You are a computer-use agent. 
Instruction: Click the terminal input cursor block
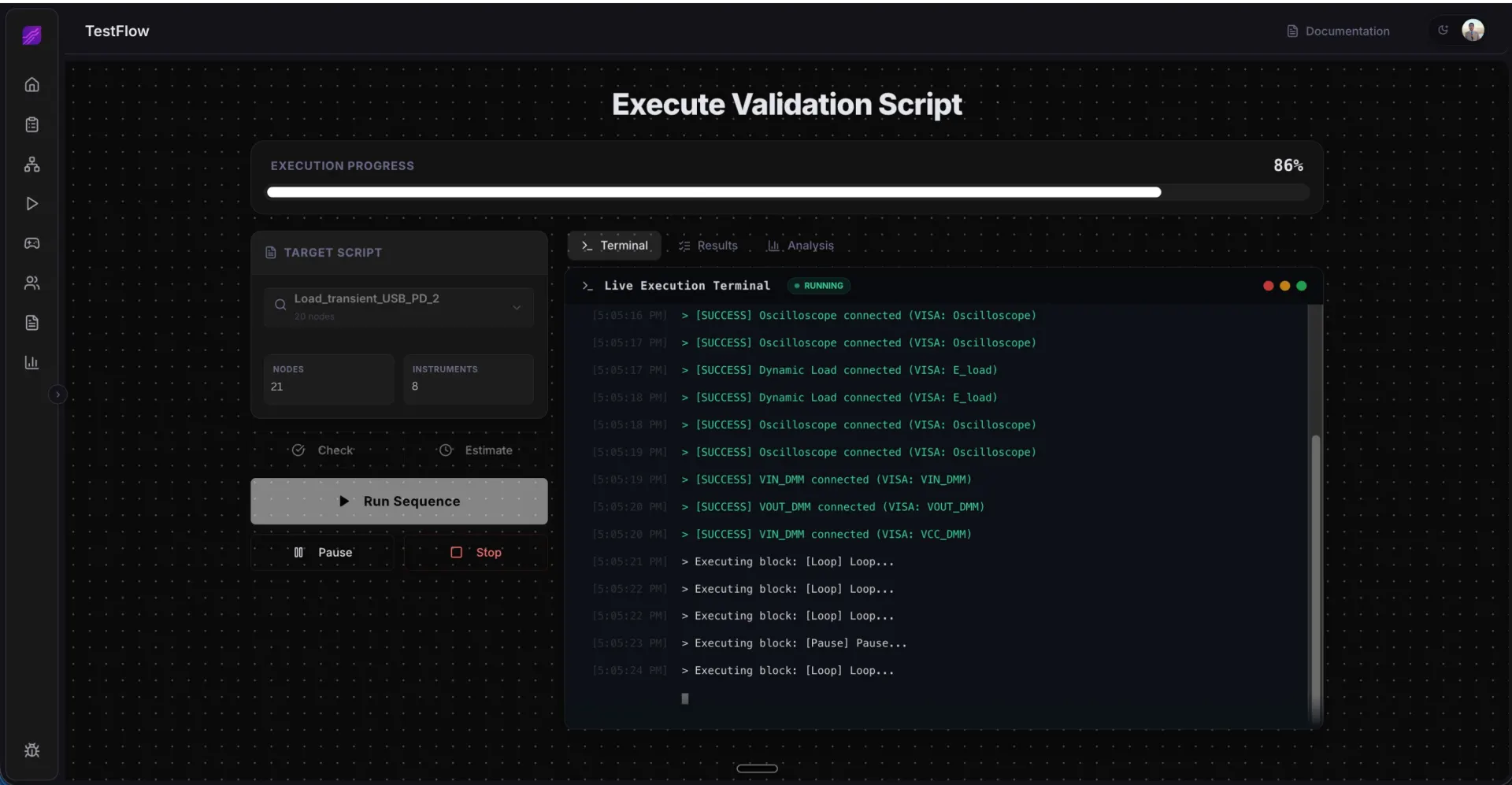pyautogui.click(x=685, y=698)
